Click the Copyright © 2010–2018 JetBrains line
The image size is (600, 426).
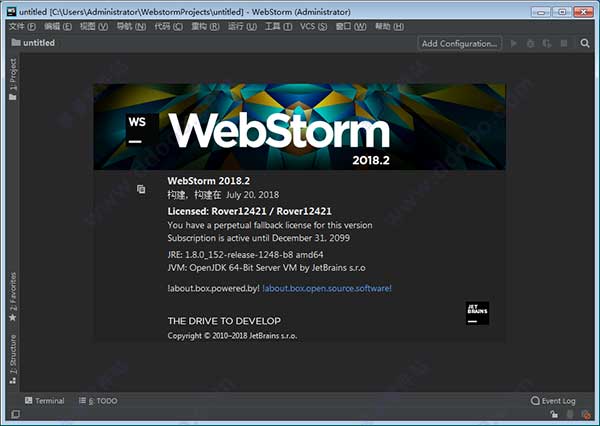pyautogui.click(x=232, y=336)
